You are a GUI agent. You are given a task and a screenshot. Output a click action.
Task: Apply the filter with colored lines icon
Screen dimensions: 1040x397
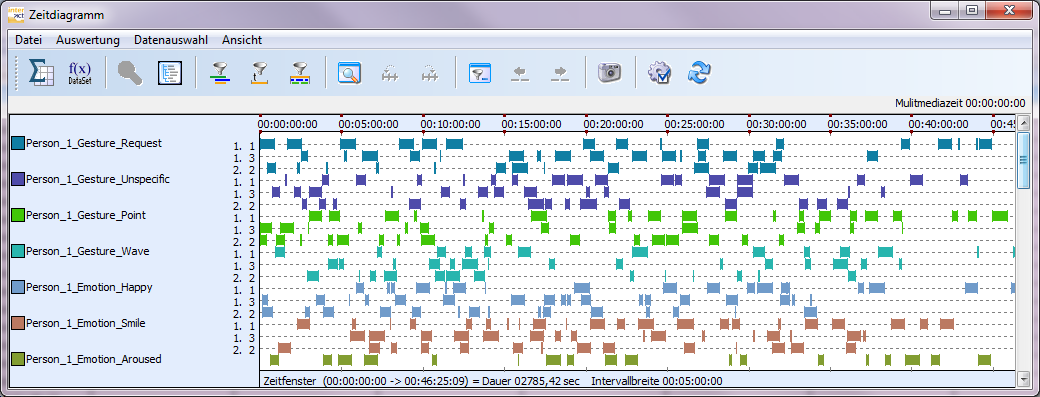pos(220,73)
